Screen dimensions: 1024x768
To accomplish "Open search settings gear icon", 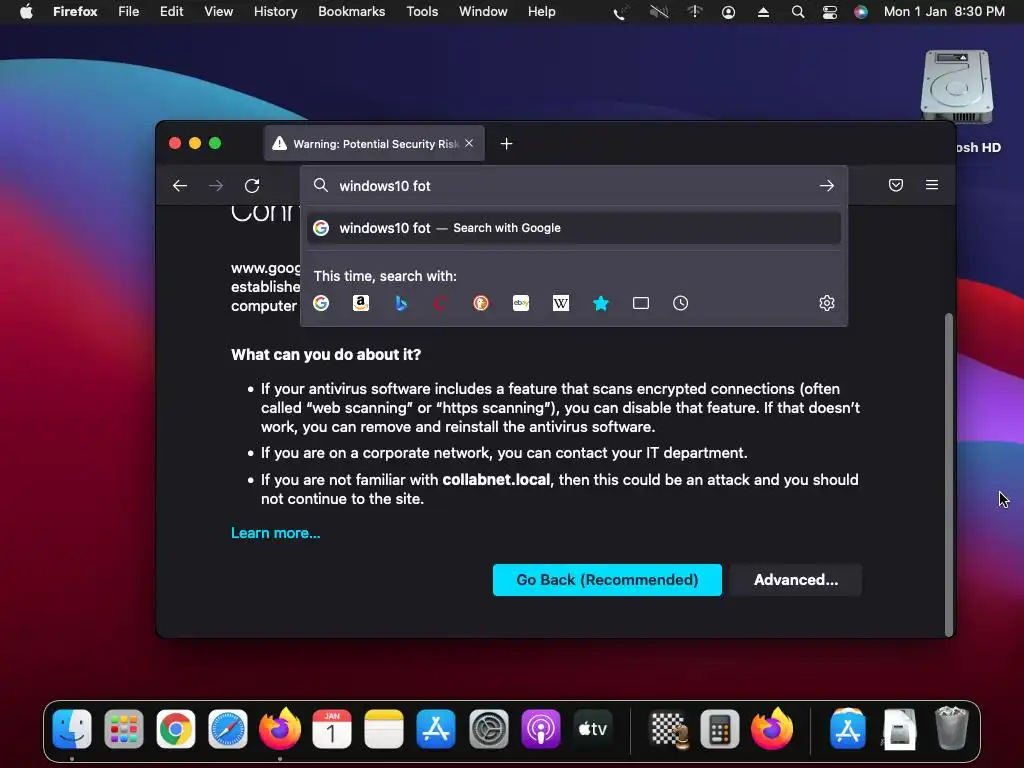I will 827,303.
